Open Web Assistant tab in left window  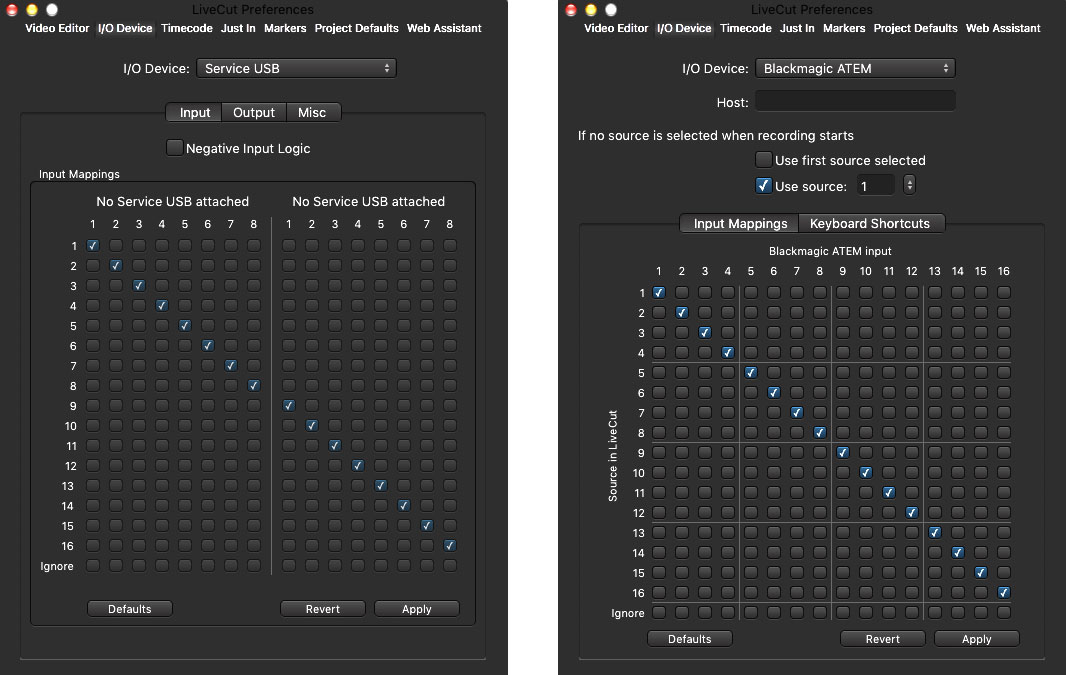tap(444, 29)
